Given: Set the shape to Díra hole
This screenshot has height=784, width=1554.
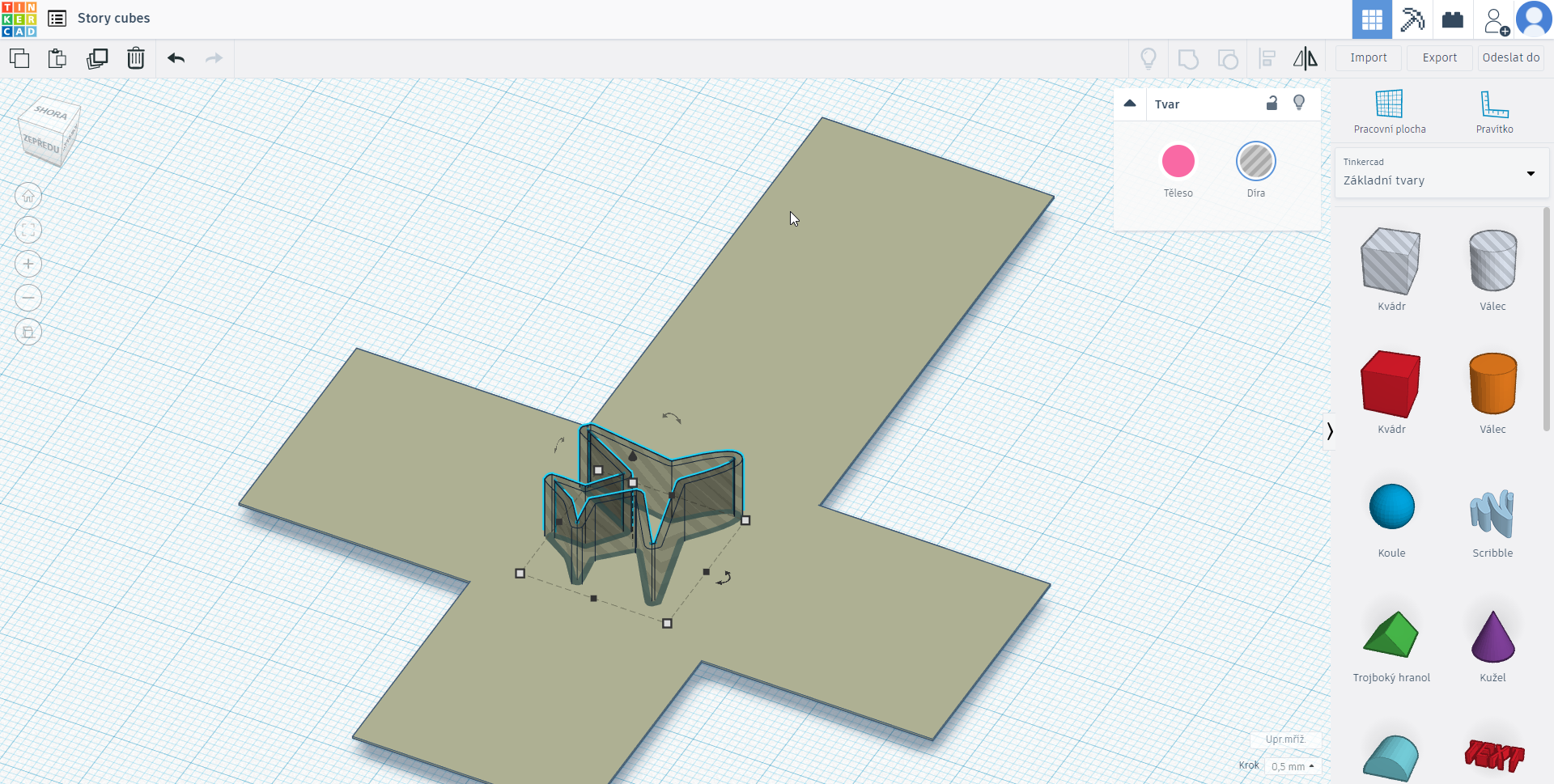Looking at the screenshot, I should tap(1255, 162).
